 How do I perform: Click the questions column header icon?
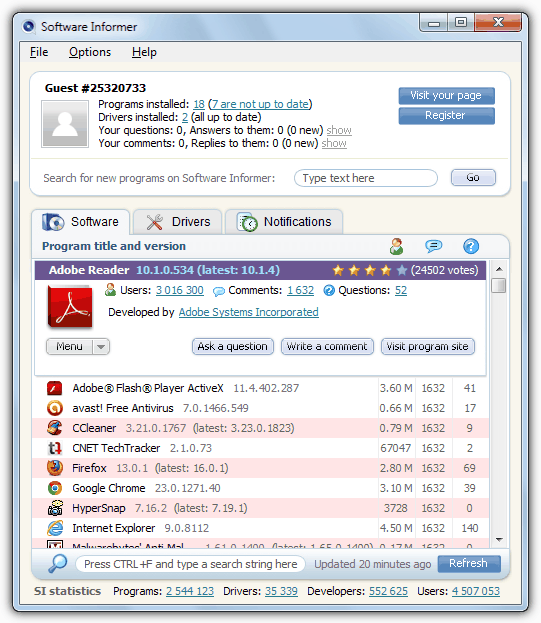[x=471, y=246]
